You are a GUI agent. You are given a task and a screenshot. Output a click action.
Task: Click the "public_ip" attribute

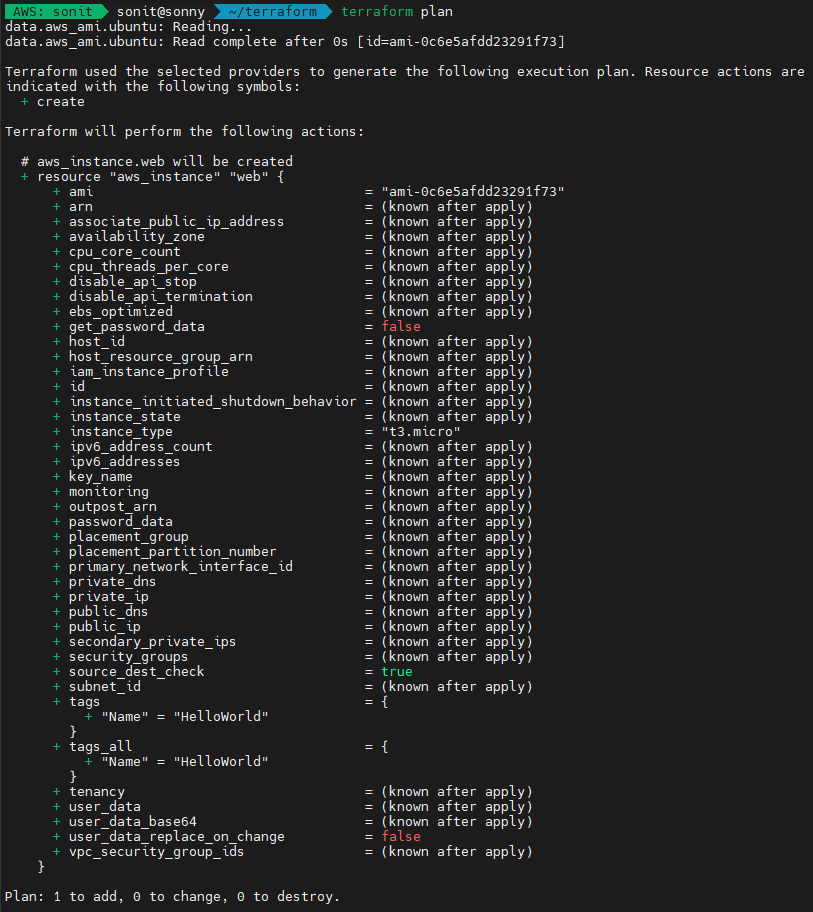click(x=105, y=627)
